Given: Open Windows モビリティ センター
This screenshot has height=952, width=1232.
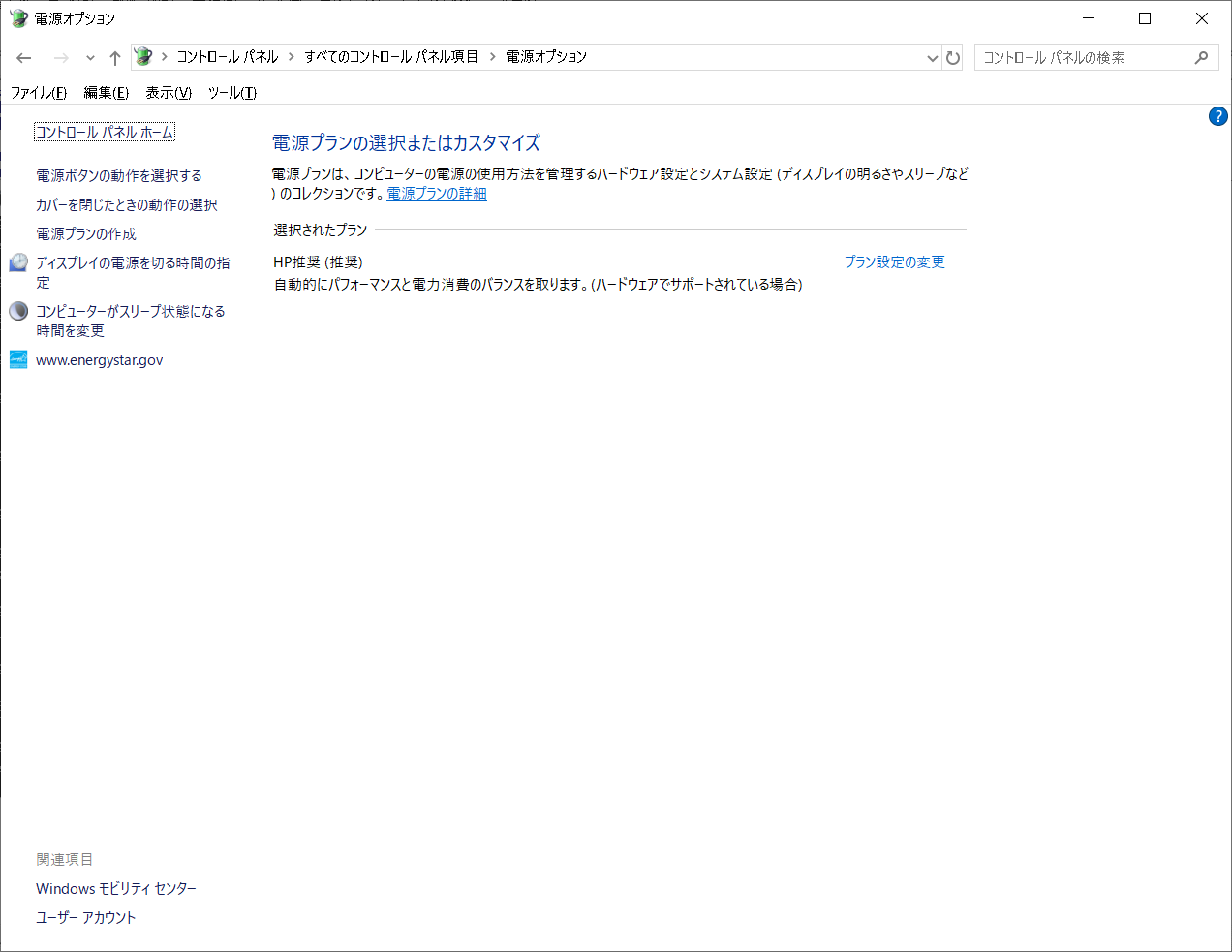Looking at the screenshot, I should (x=115, y=888).
